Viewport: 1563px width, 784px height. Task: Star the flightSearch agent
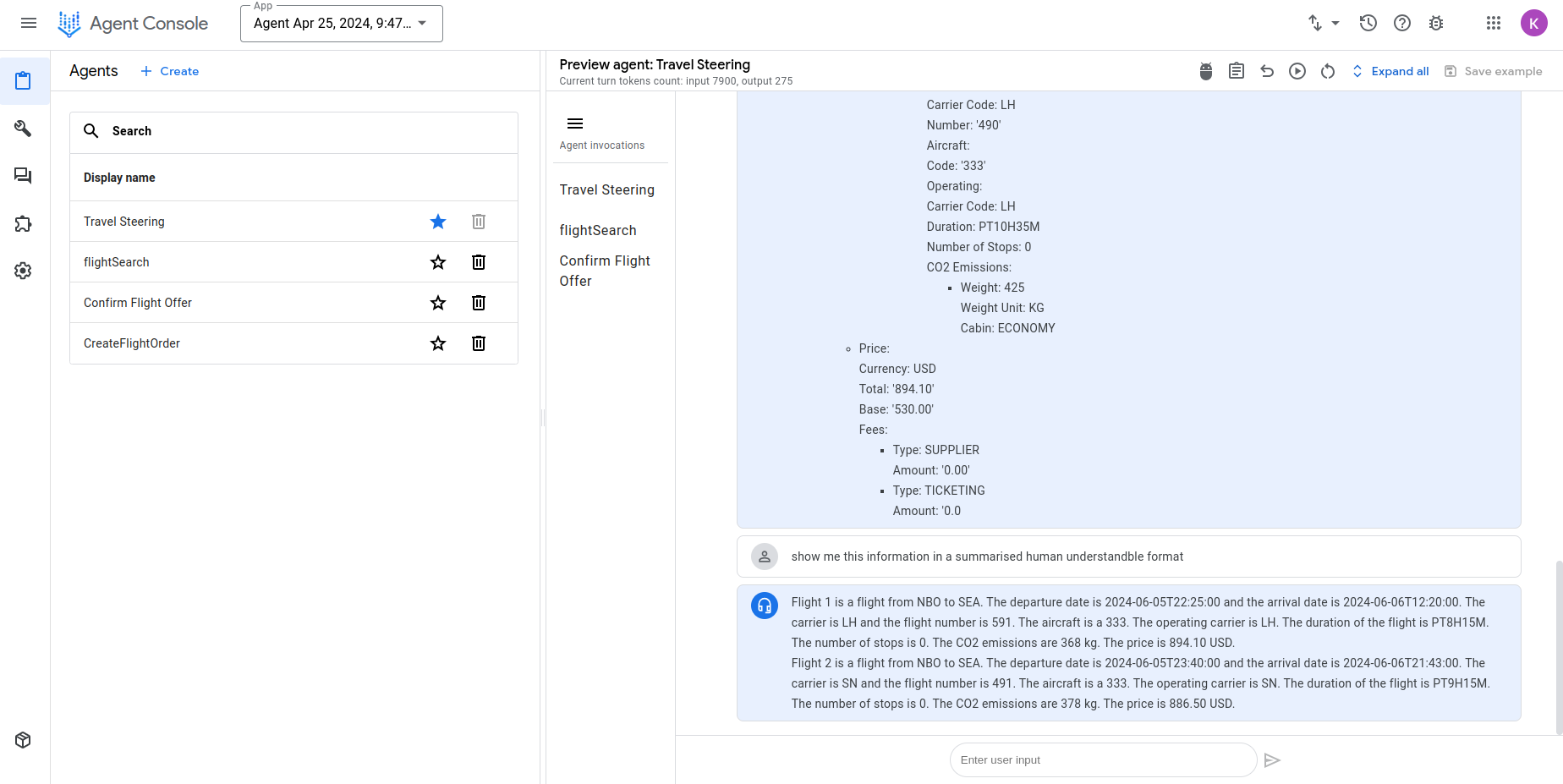point(437,262)
